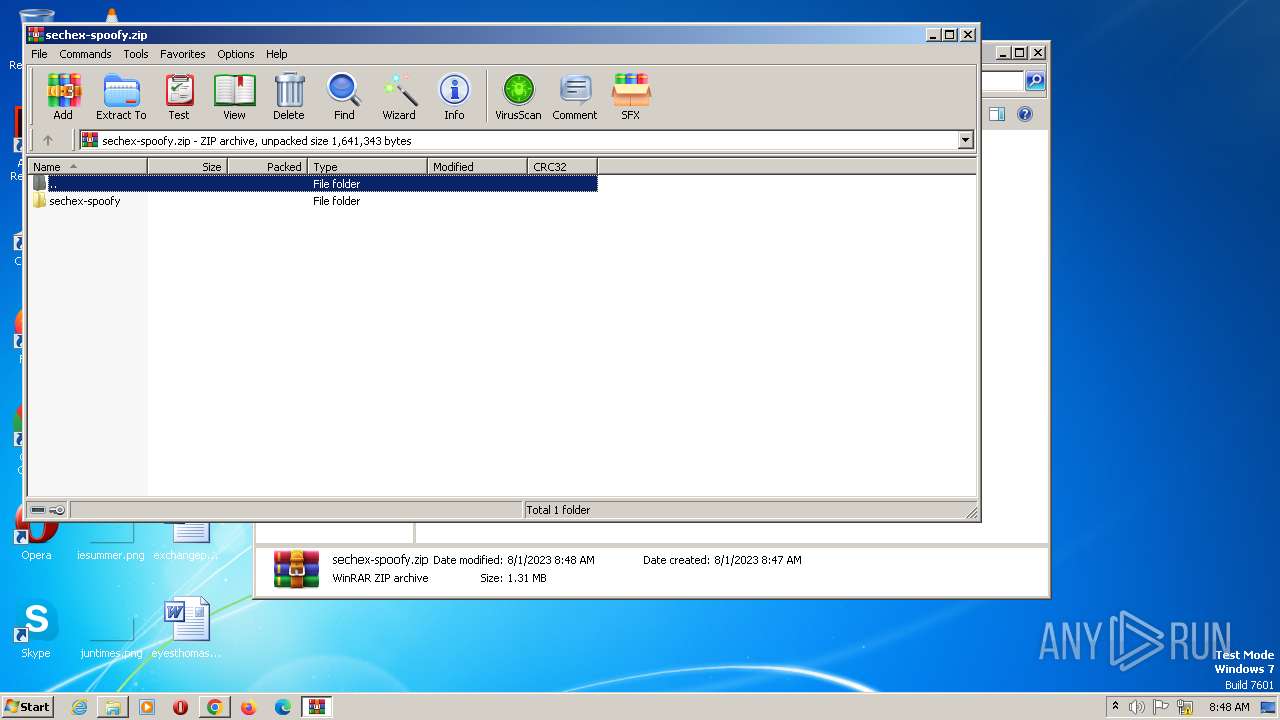The image size is (1280, 720).
Task: Open the Favorites menu
Action: pyautogui.click(x=183, y=54)
